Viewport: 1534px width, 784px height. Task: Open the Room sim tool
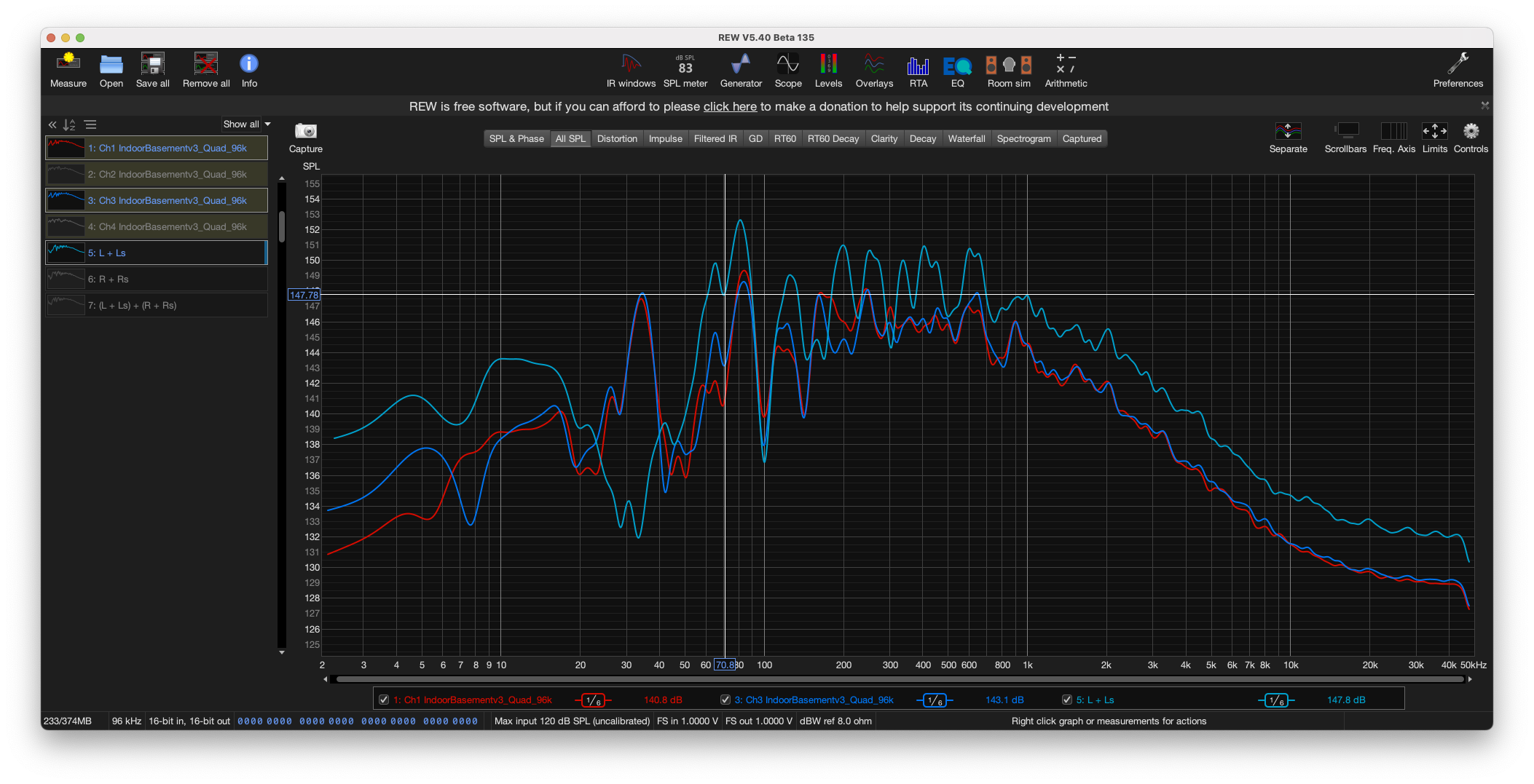pyautogui.click(x=1009, y=71)
